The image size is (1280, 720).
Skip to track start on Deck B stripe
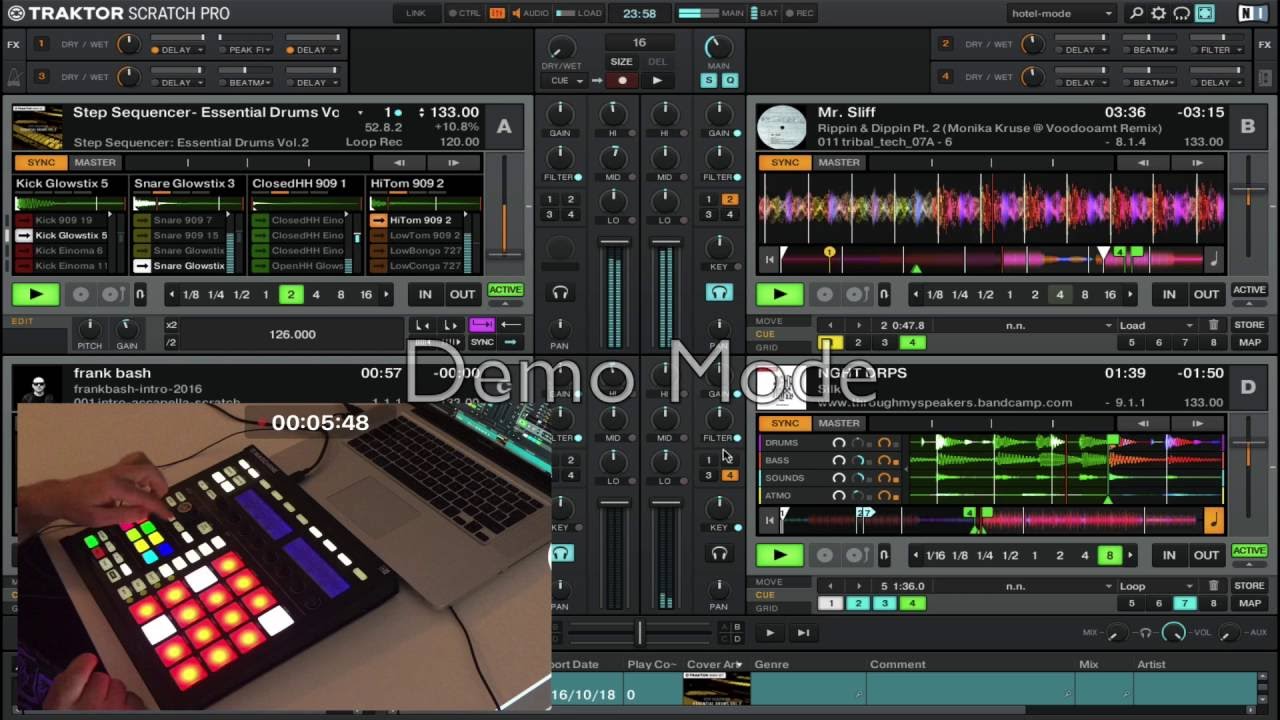coord(769,260)
